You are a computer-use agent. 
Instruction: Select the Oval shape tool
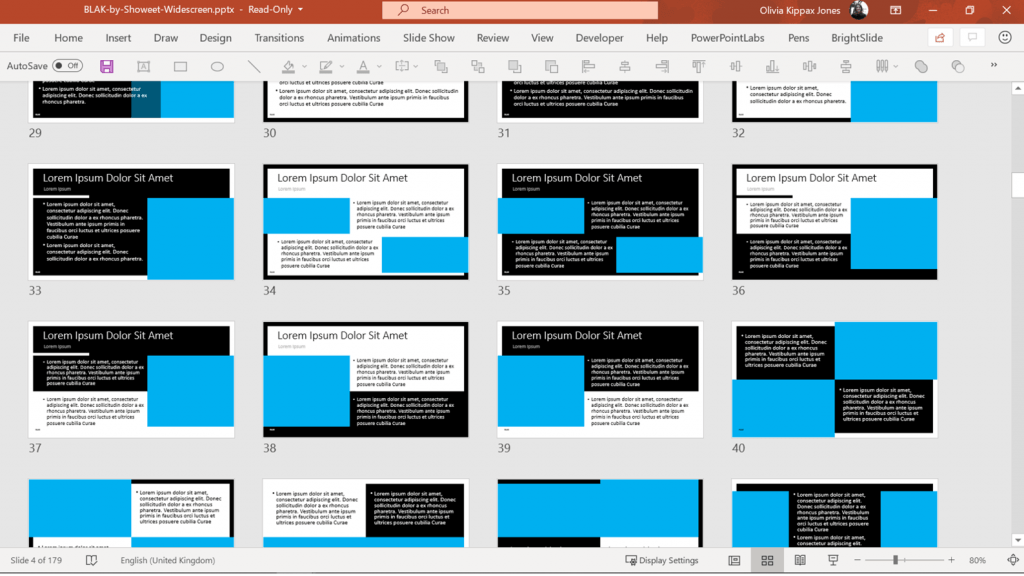[x=217, y=65]
